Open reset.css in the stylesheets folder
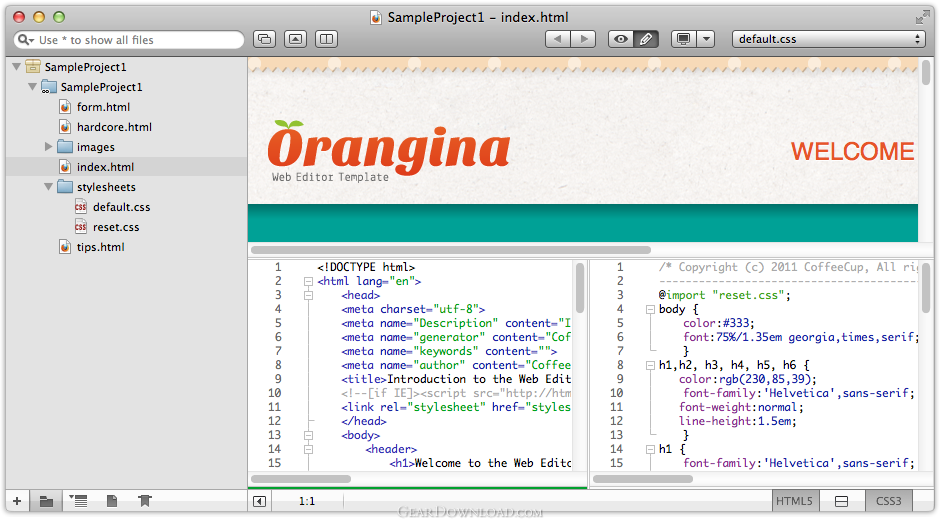The width and height of the screenshot is (940, 520). (116, 227)
